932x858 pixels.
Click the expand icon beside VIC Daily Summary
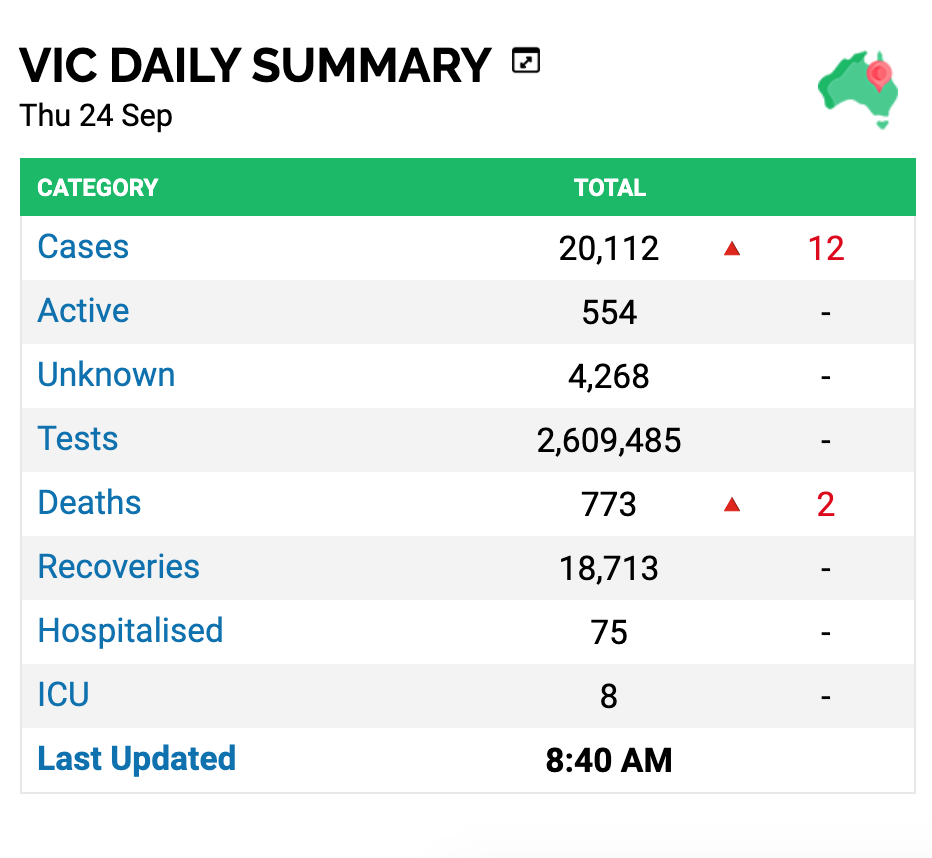click(x=526, y=61)
